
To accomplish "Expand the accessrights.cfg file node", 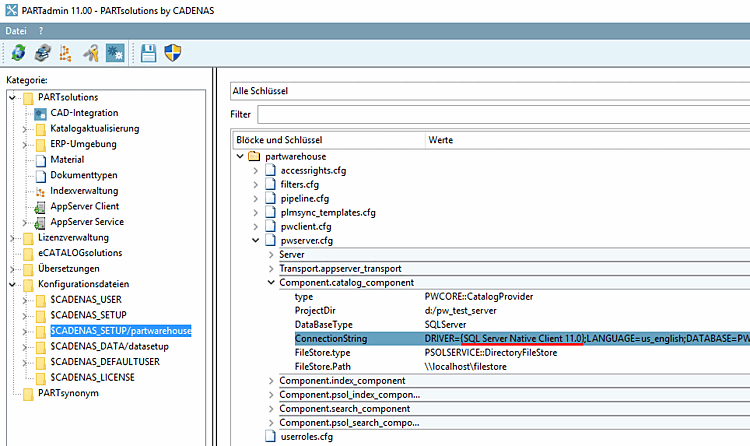I will pos(255,171).
